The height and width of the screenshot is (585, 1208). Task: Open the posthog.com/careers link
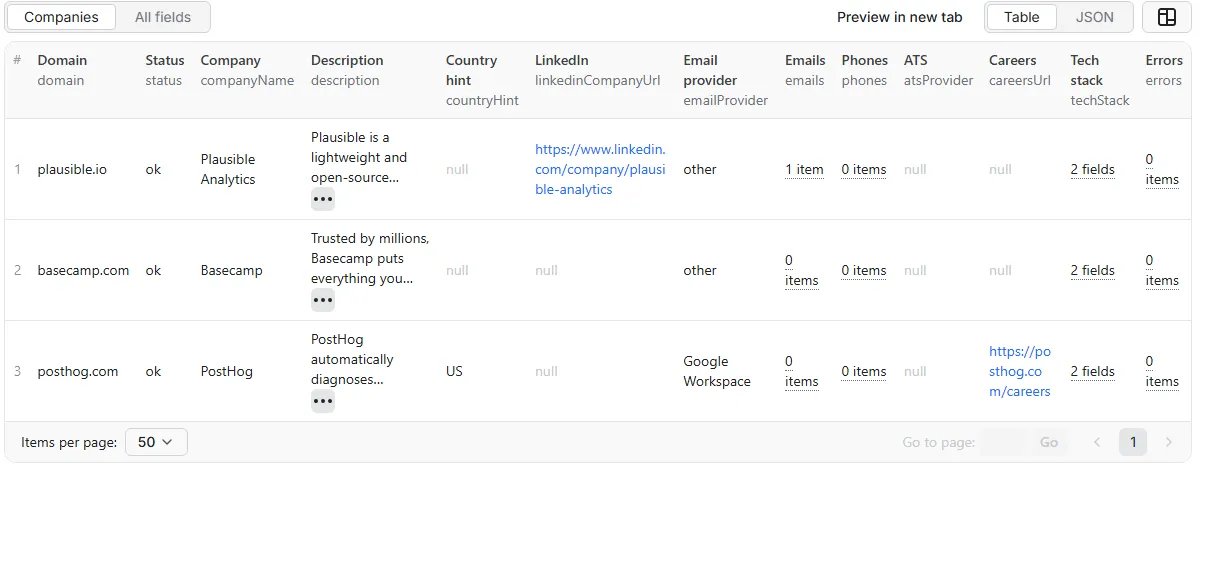(1020, 371)
